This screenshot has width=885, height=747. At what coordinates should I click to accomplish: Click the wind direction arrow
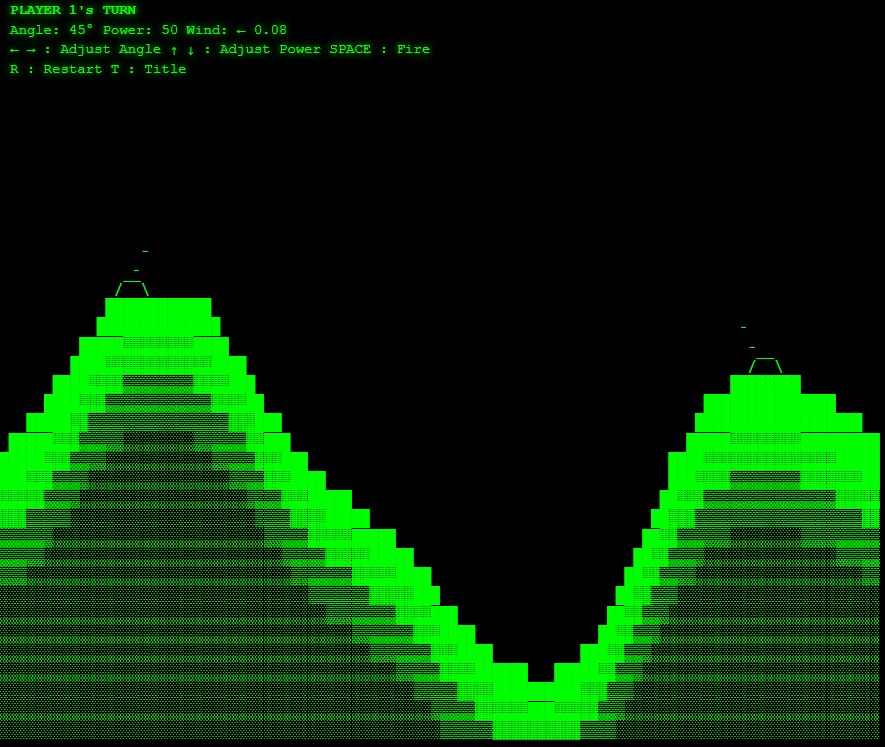coord(241,30)
